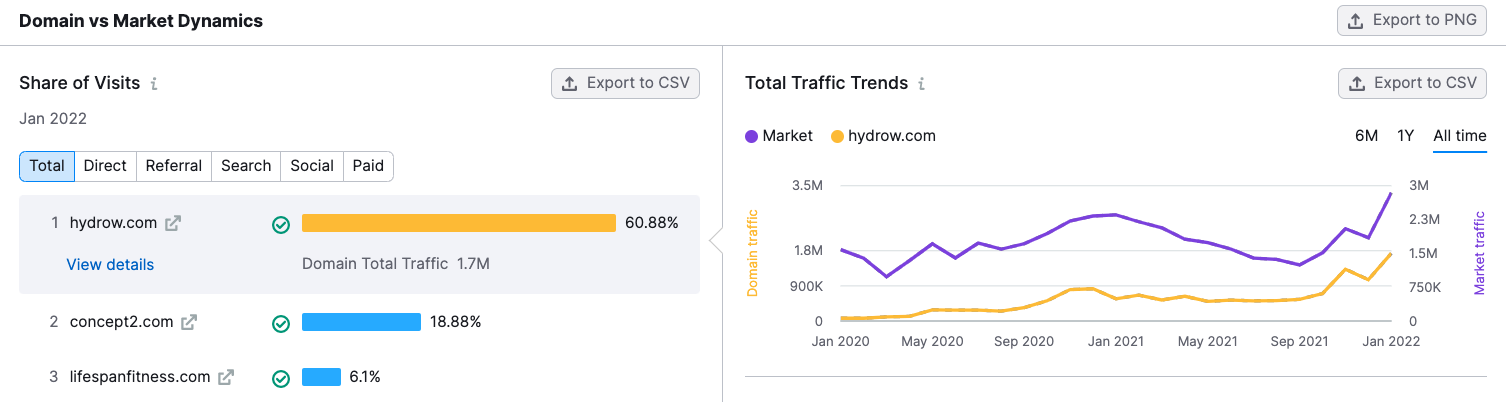Open info icon next to Total Traffic Trends
The width and height of the screenshot is (1506, 402).
921,84
